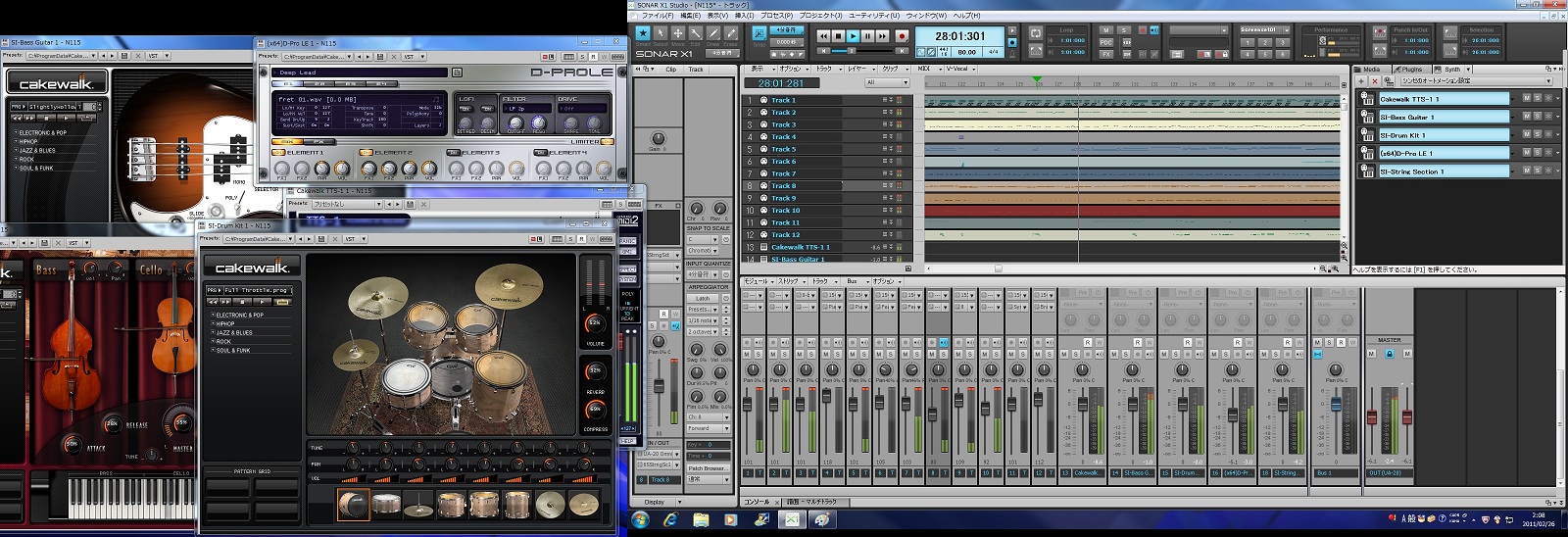The image size is (1568, 537).
Task: Select the Smart tool star icon
Action: (x=643, y=33)
